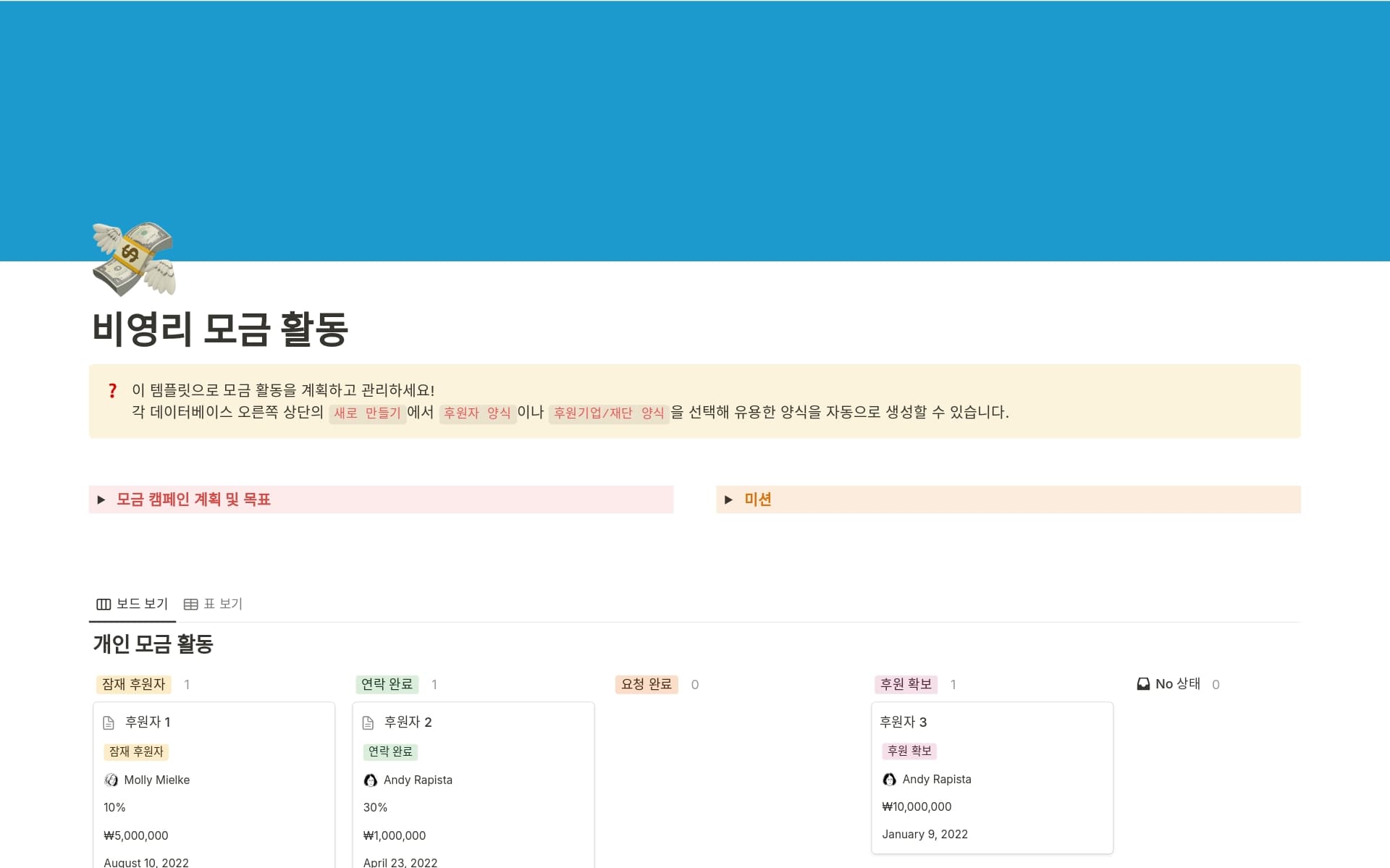Select the 보드 보기 tab

(x=142, y=603)
